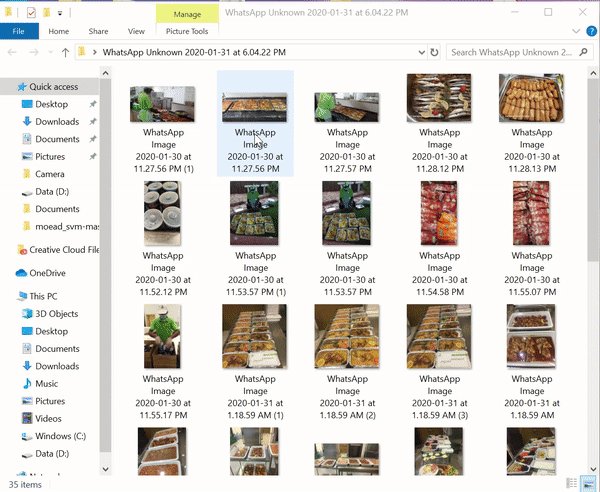Viewport: 600px width, 492px height.
Task: Open the Help question mark icon
Action: pyautogui.click(x=591, y=31)
